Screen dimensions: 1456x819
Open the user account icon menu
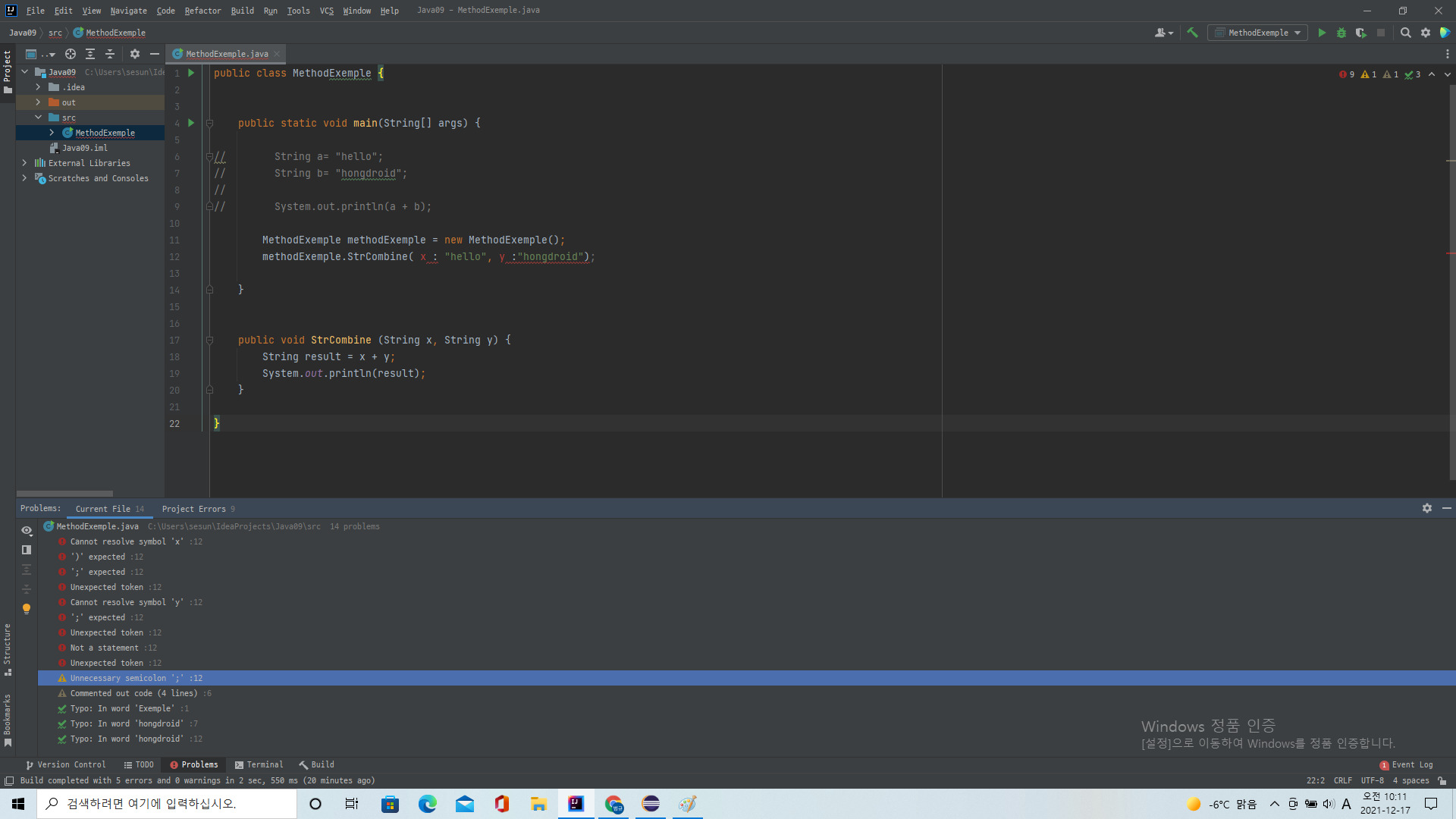1164,33
